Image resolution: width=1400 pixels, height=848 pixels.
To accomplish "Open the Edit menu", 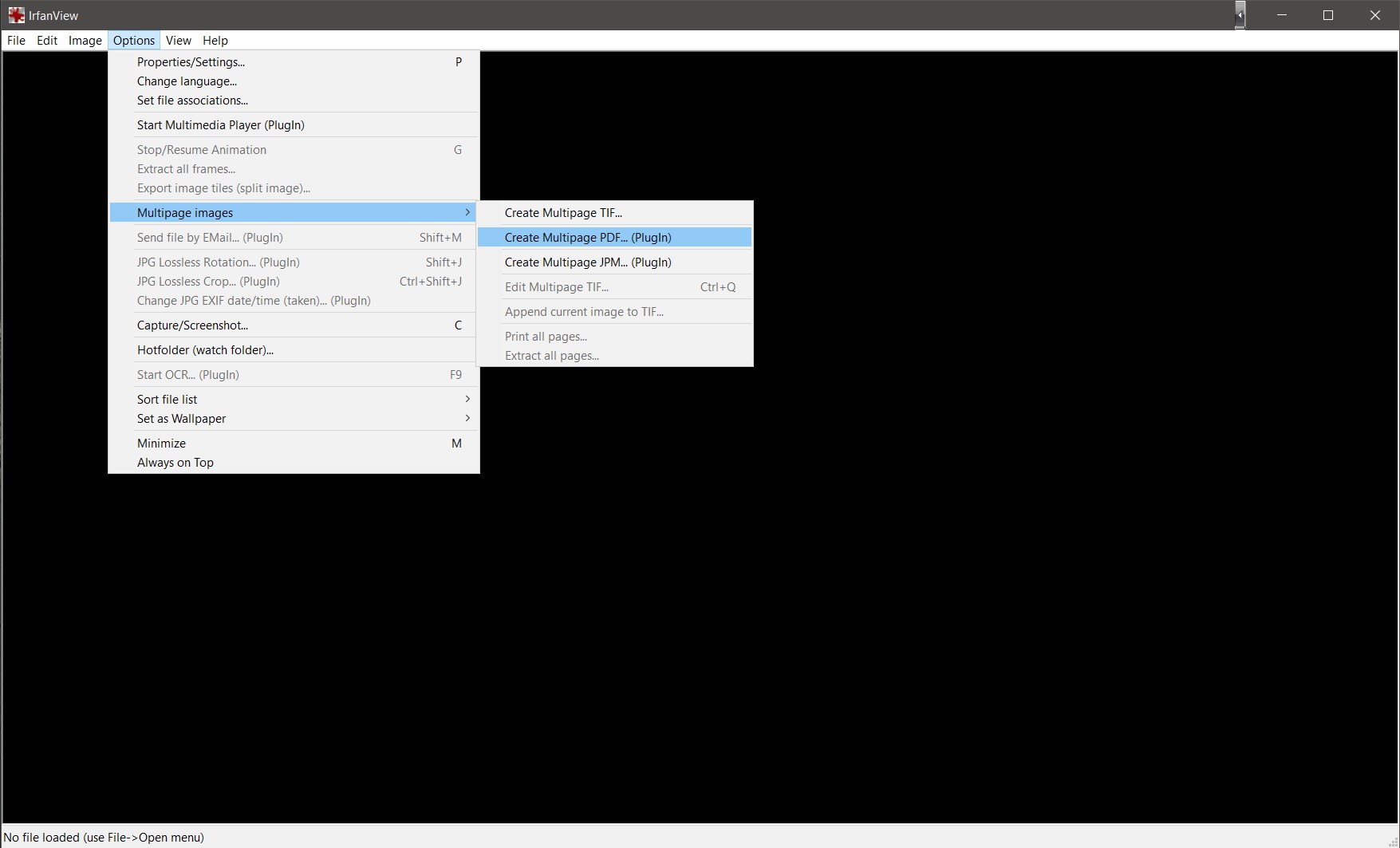I will (x=47, y=41).
